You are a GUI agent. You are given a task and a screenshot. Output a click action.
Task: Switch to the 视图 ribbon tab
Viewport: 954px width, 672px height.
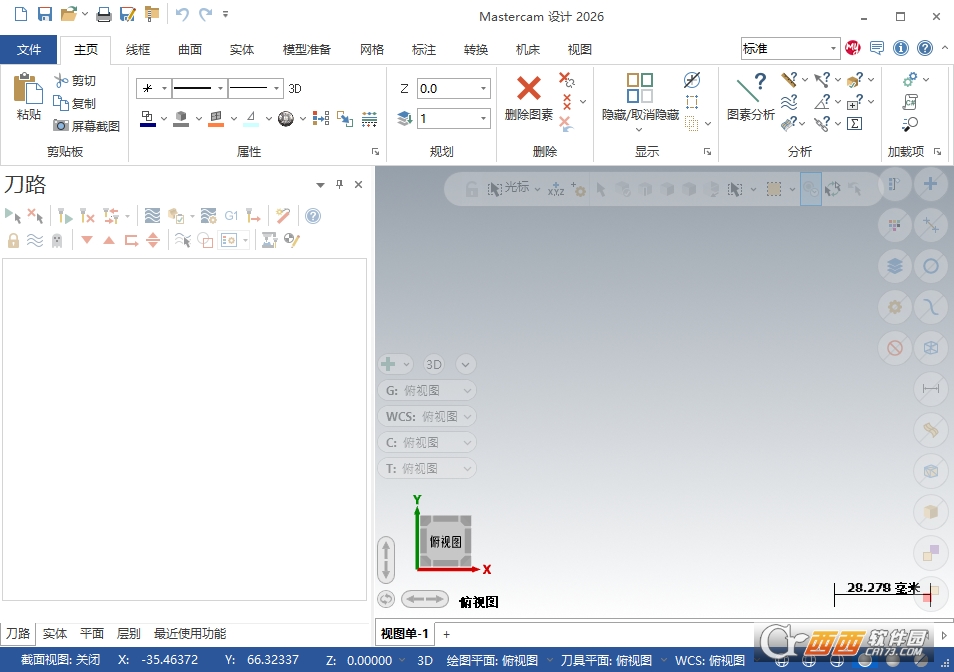(x=579, y=49)
